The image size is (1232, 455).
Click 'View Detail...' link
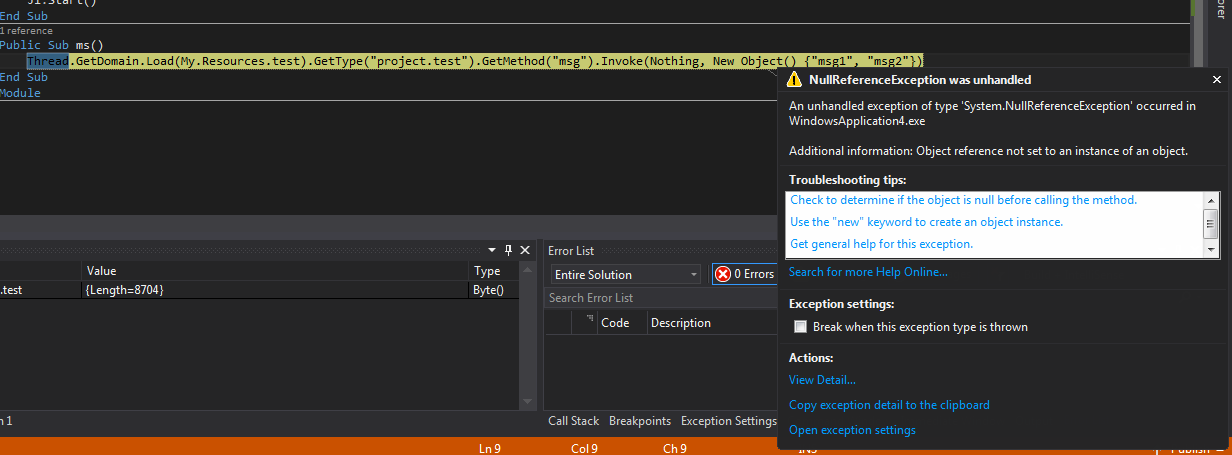coord(822,380)
